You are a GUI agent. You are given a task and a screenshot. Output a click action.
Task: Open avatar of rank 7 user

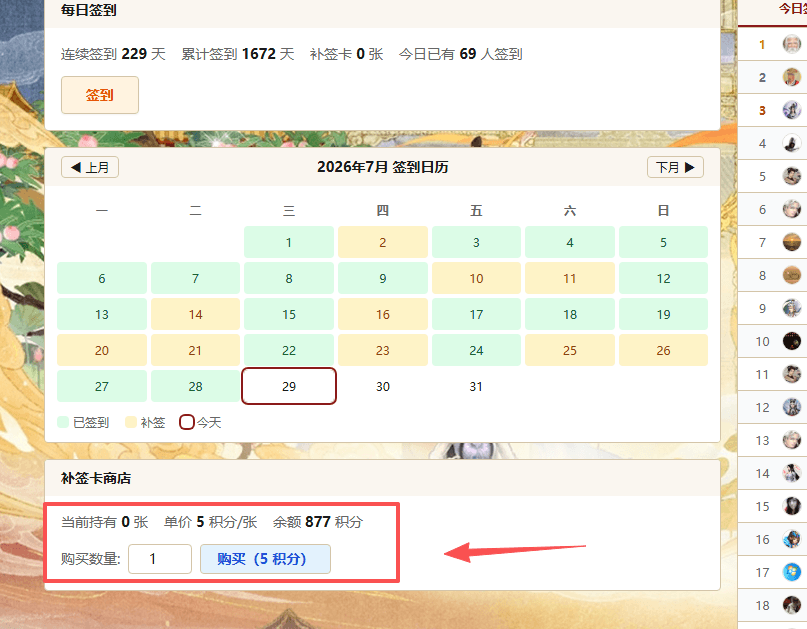792,242
